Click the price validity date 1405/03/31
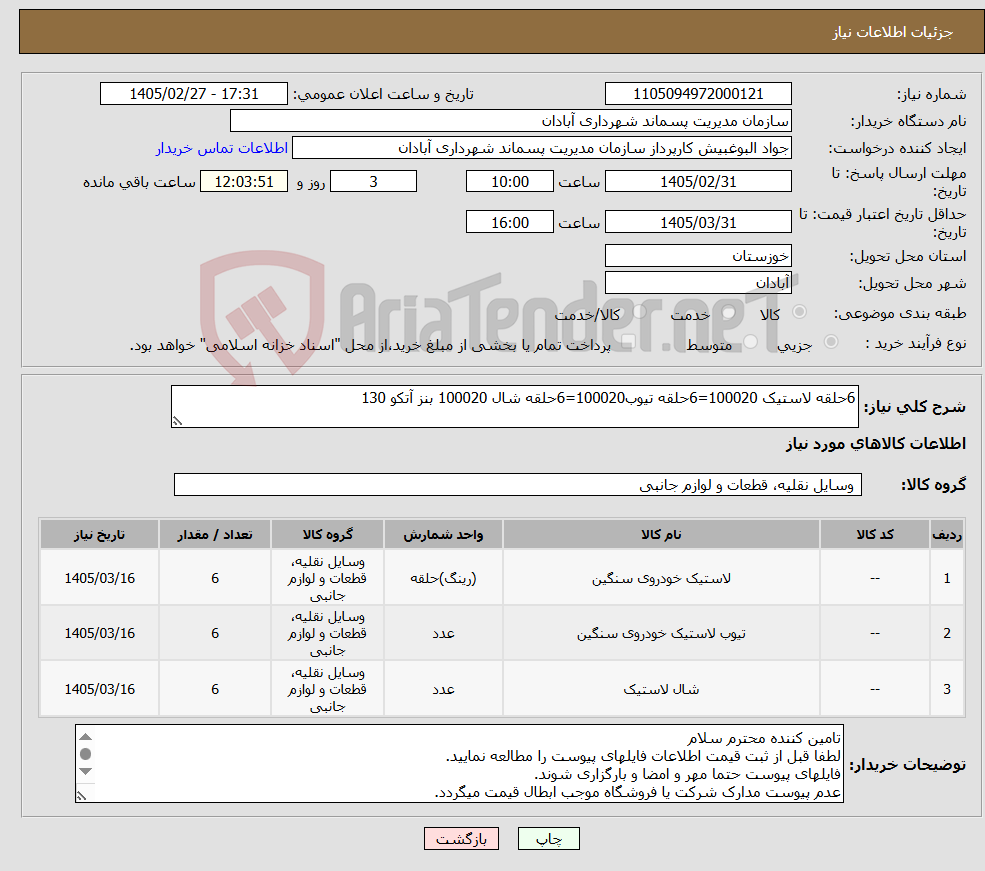The image size is (985, 871). [x=698, y=222]
